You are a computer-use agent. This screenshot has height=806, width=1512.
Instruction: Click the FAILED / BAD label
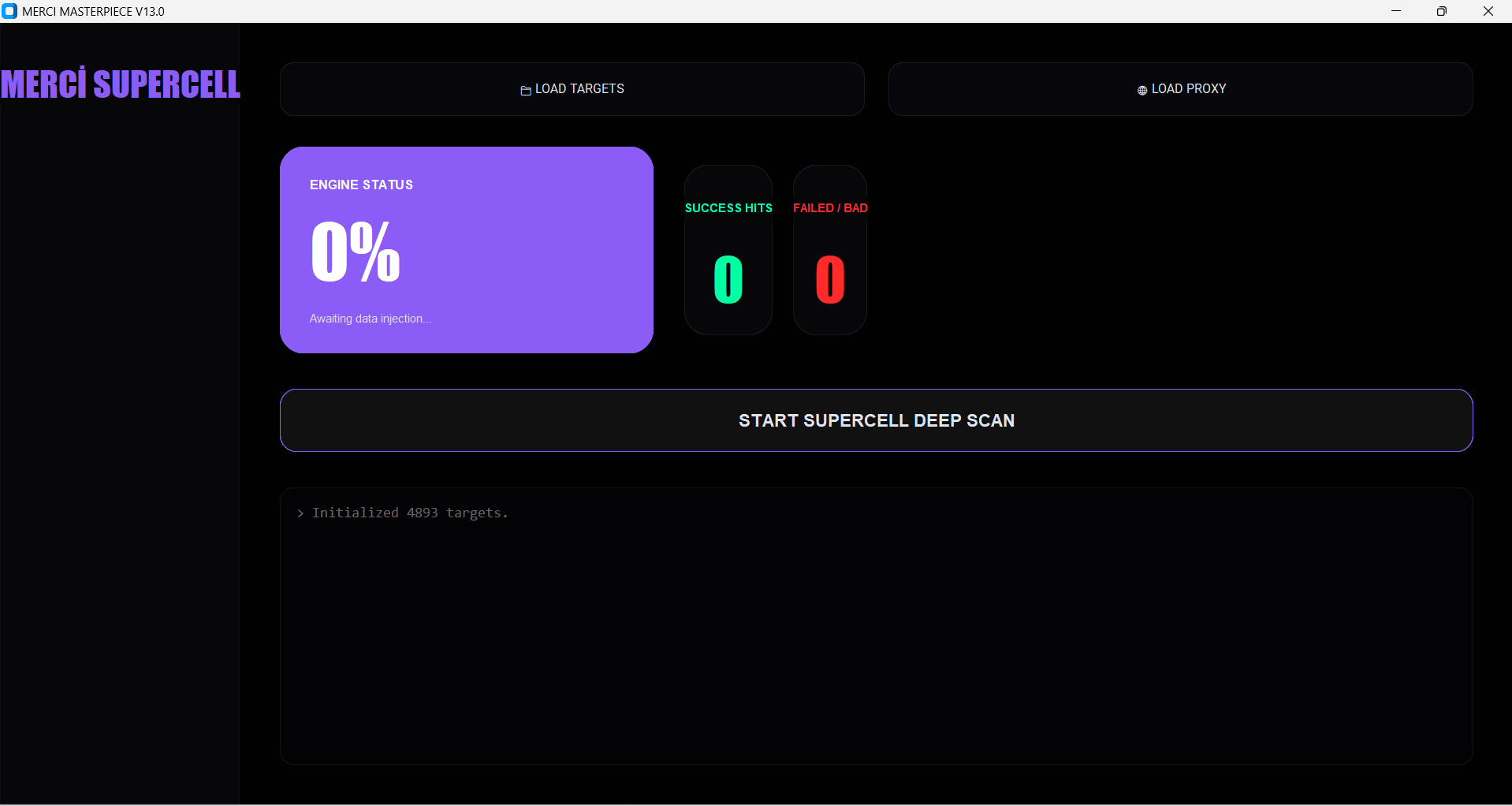click(830, 208)
